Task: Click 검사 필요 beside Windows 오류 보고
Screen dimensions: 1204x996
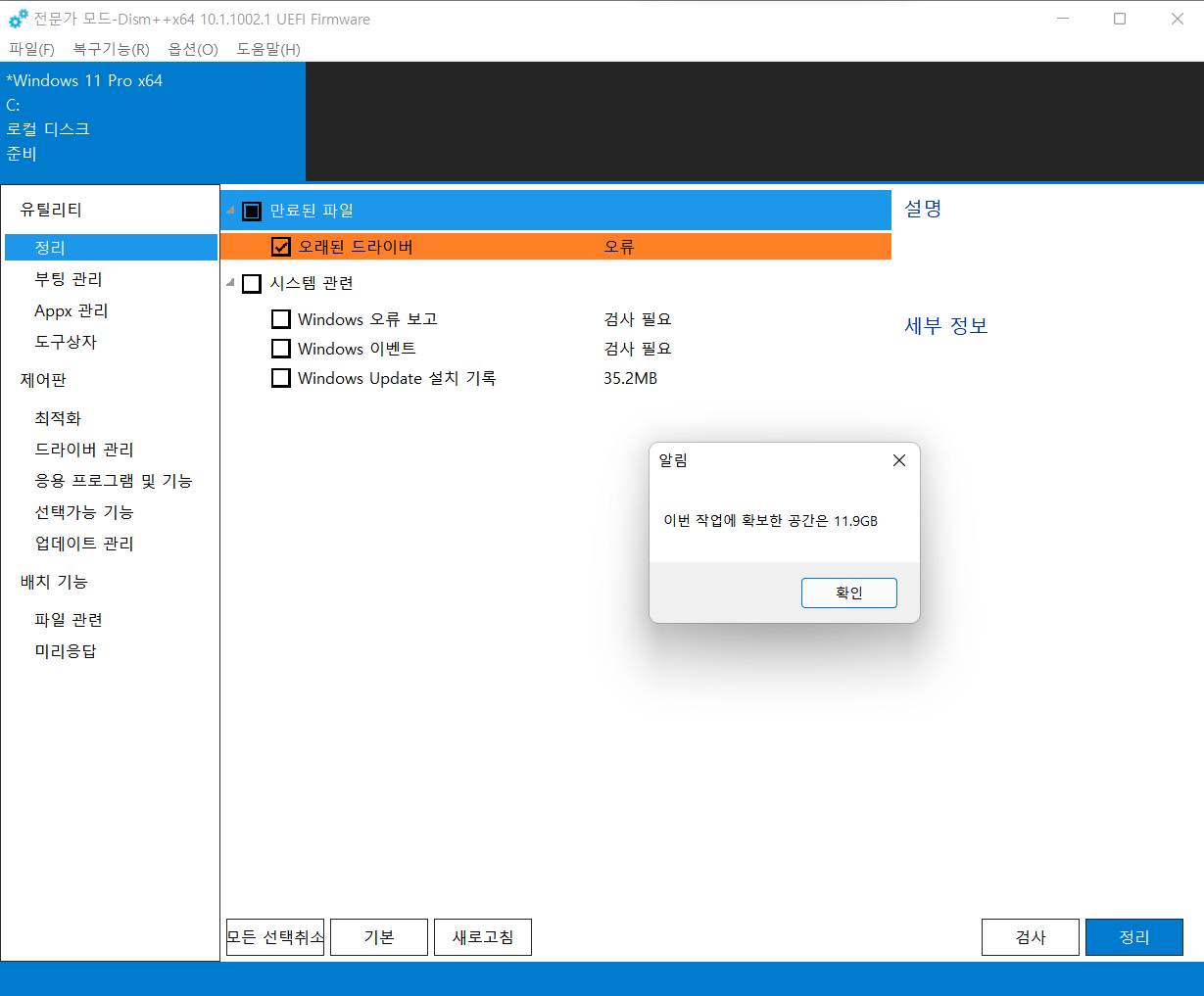Action: [x=638, y=319]
